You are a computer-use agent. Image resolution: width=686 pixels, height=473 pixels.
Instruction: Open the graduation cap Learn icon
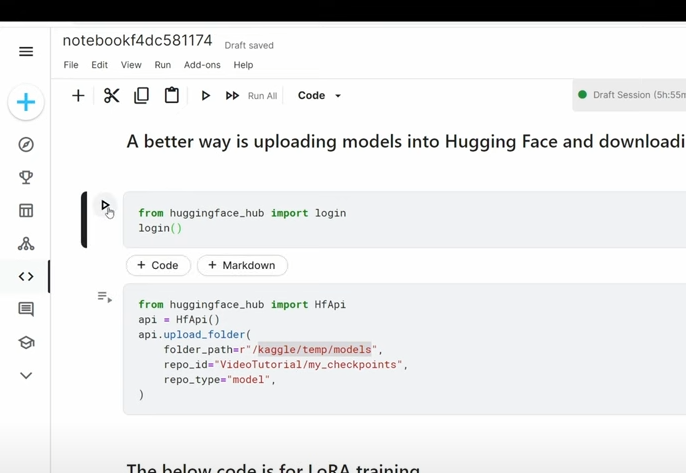click(x=26, y=343)
